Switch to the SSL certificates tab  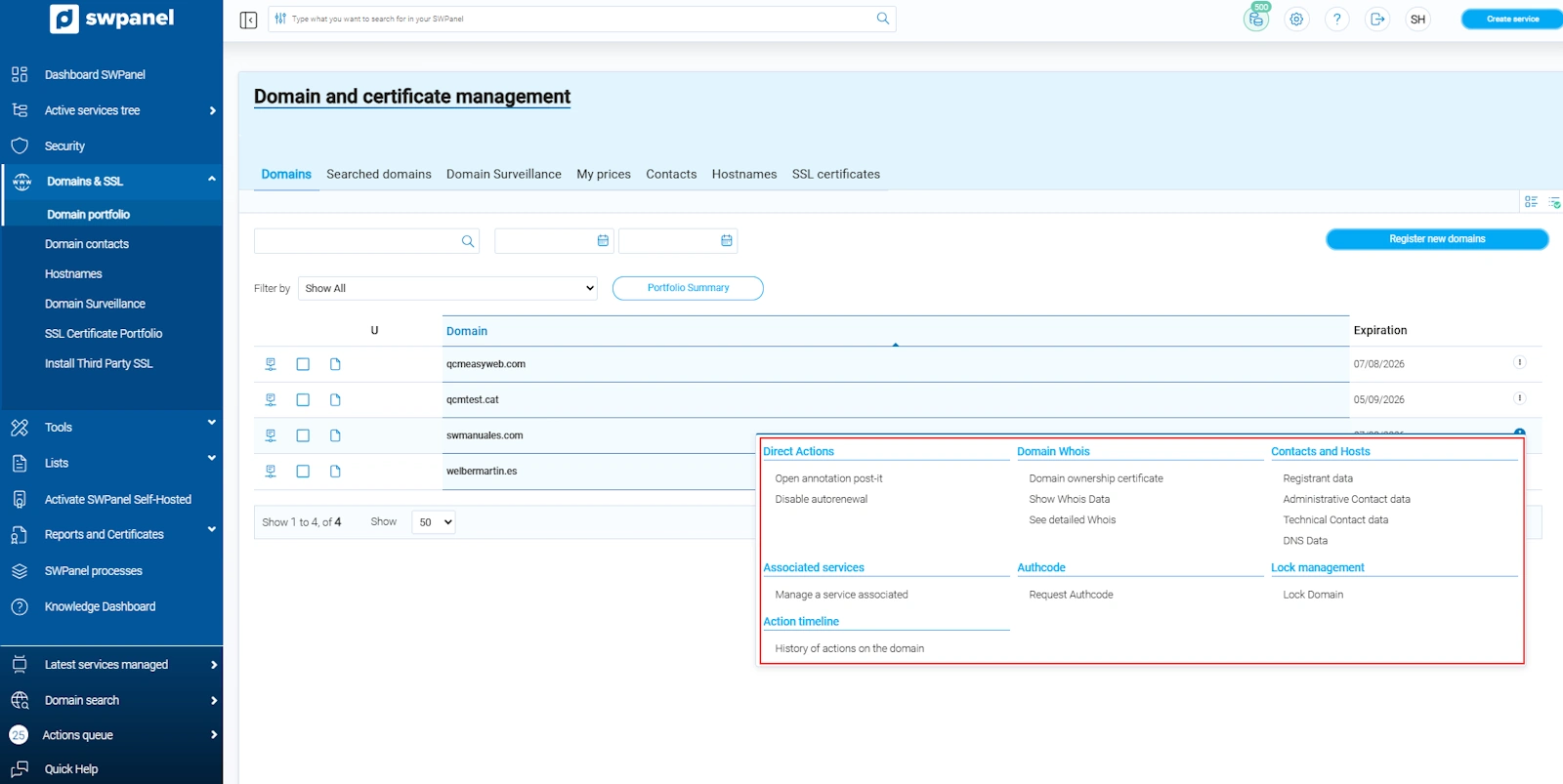pyautogui.click(x=835, y=175)
